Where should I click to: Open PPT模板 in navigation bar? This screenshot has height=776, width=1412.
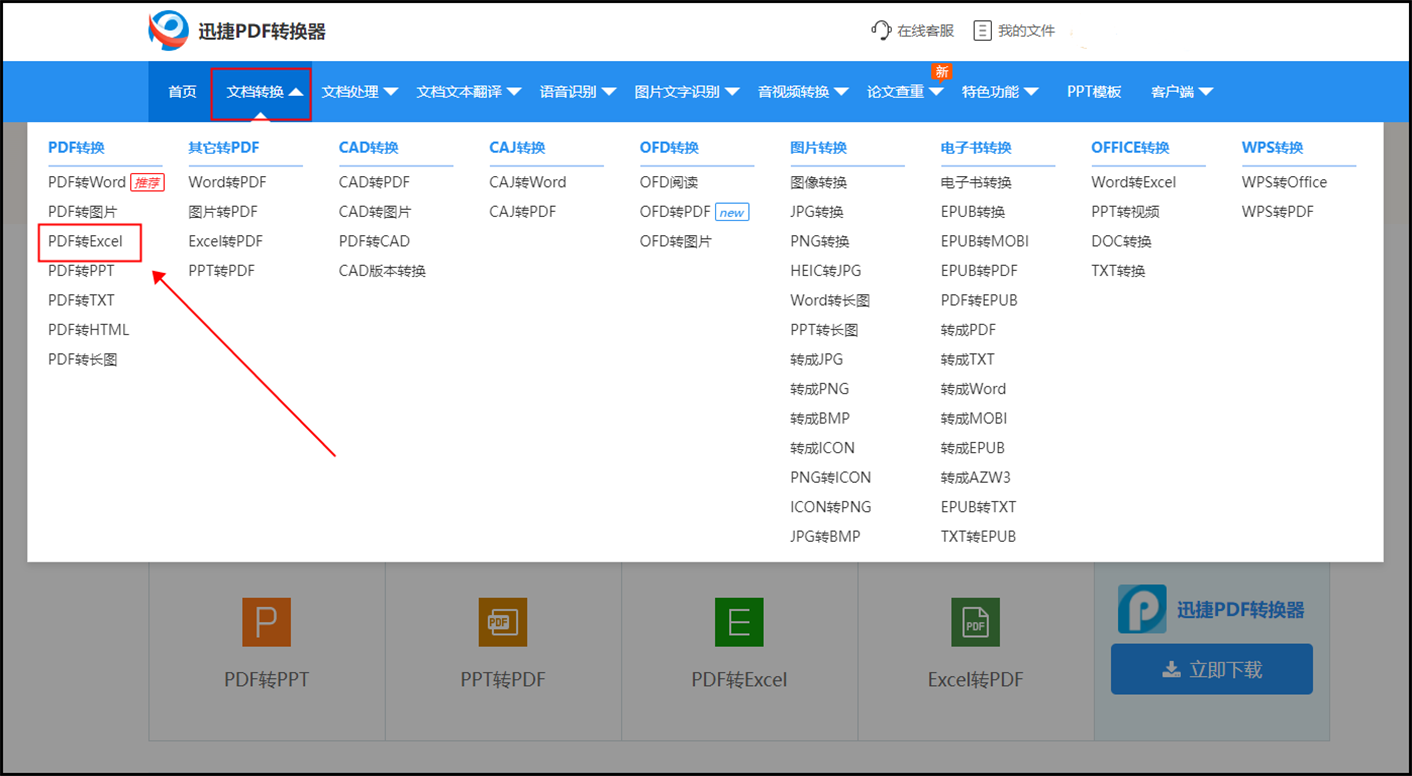1094,92
